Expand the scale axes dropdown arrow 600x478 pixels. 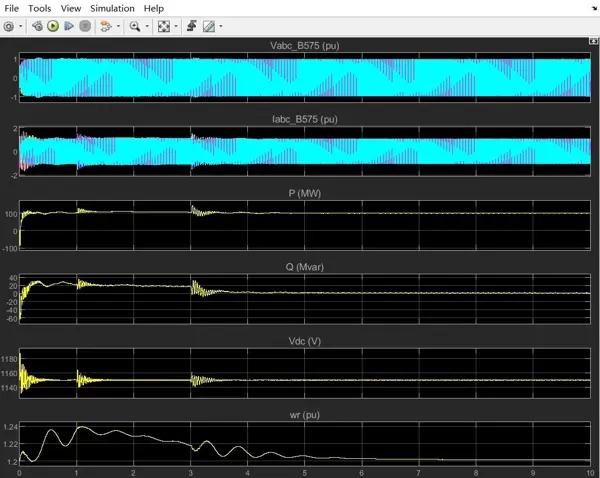pos(176,26)
